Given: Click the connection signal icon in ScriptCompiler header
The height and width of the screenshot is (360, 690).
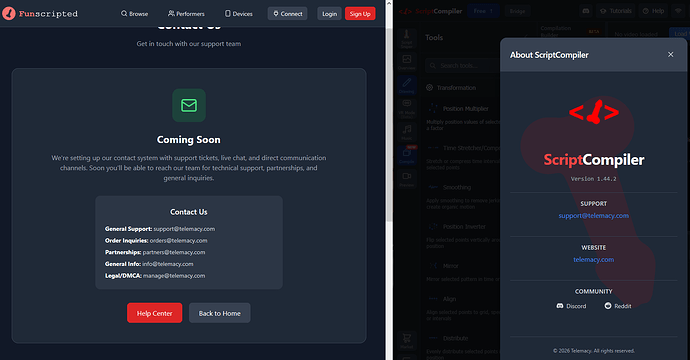Looking at the screenshot, I should [x=678, y=11].
